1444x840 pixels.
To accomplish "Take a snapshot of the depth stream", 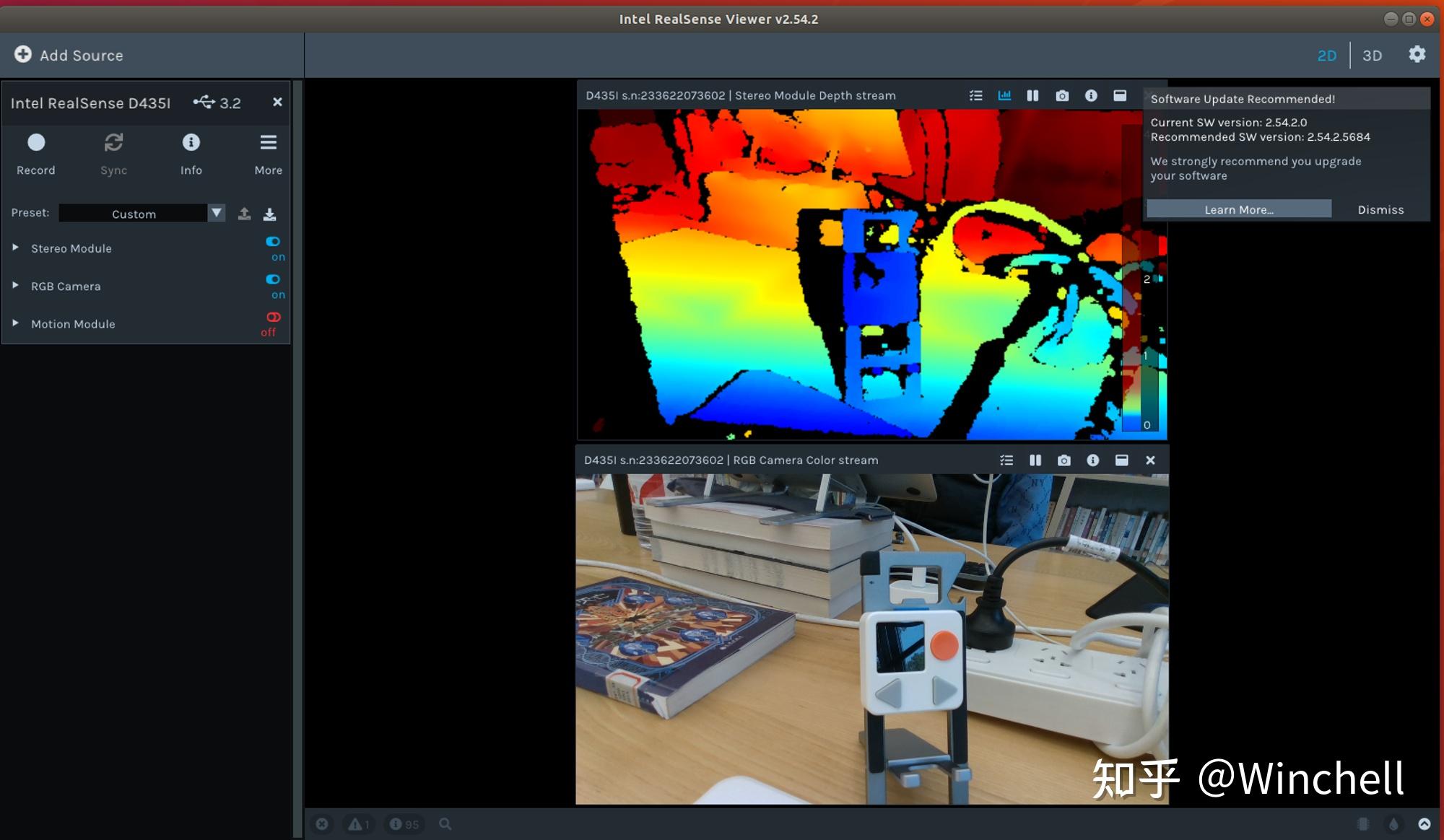I will 1062,95.
